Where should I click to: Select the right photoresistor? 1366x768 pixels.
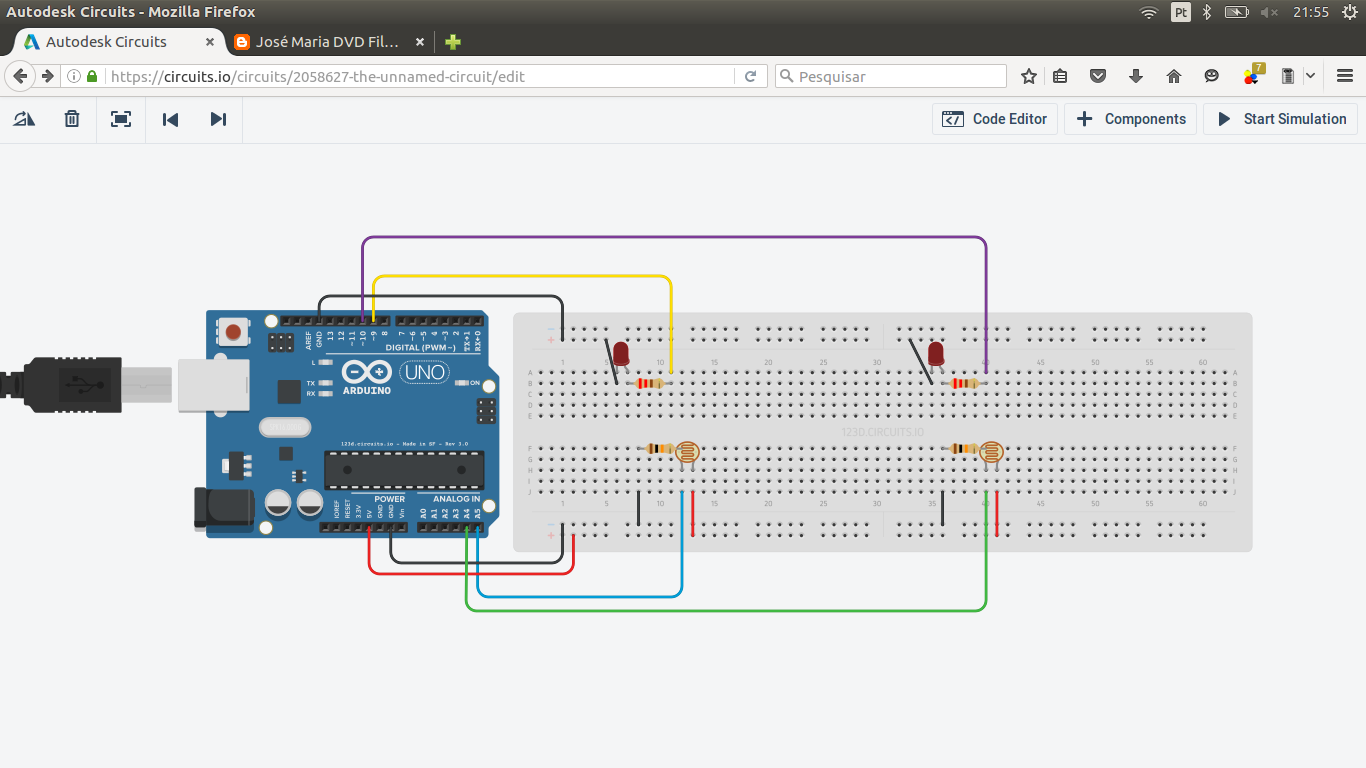991,452
